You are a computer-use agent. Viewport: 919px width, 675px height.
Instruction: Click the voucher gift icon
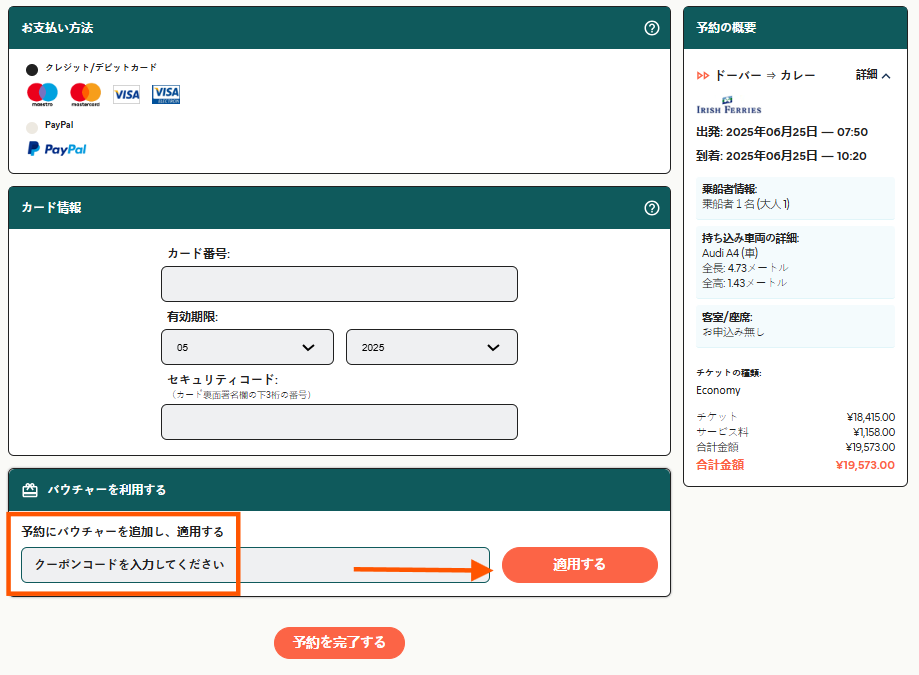pos(30,490)
